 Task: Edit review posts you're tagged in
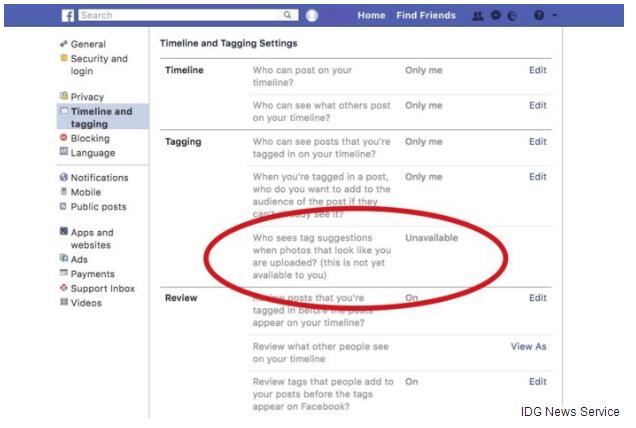coord(537,298)
